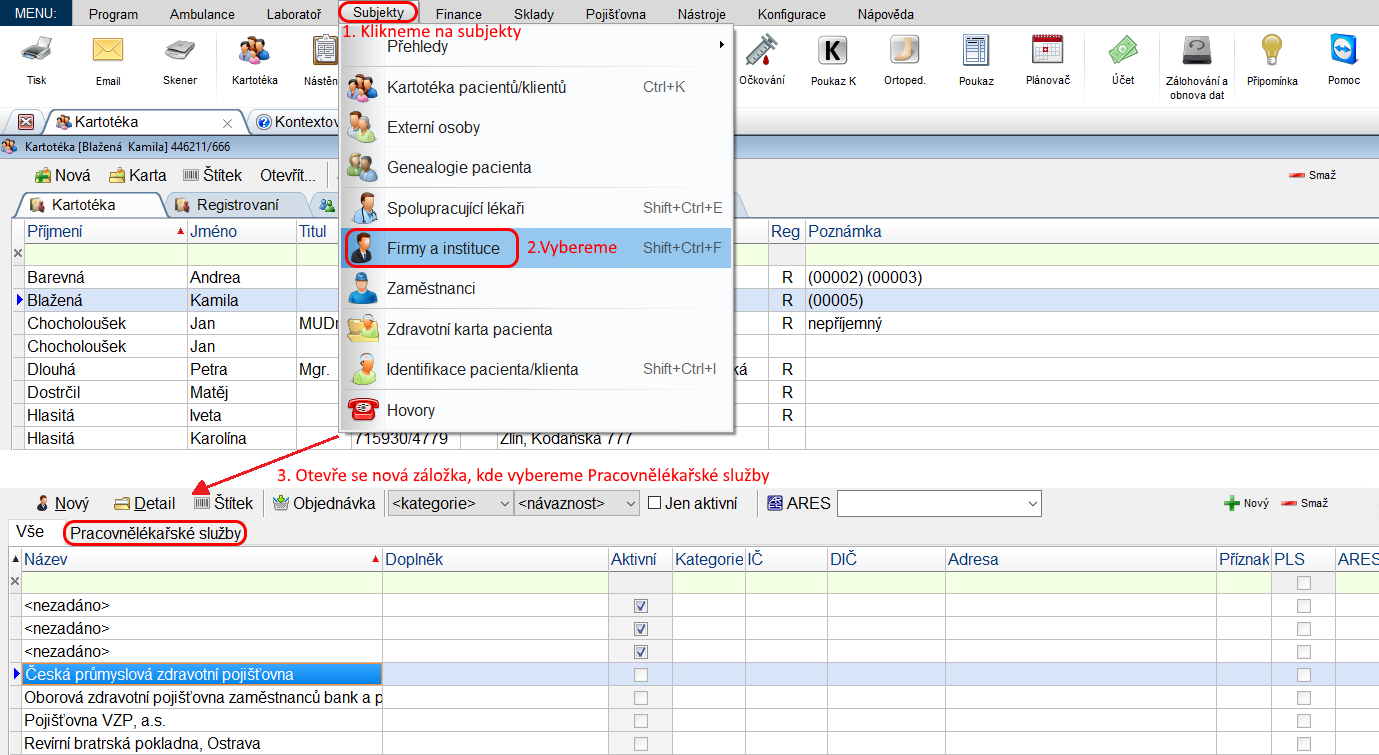Click the Připomínka lightbulb icon
The width and height of the screenshot is (1379, 755).
(x=1271, y=51)
